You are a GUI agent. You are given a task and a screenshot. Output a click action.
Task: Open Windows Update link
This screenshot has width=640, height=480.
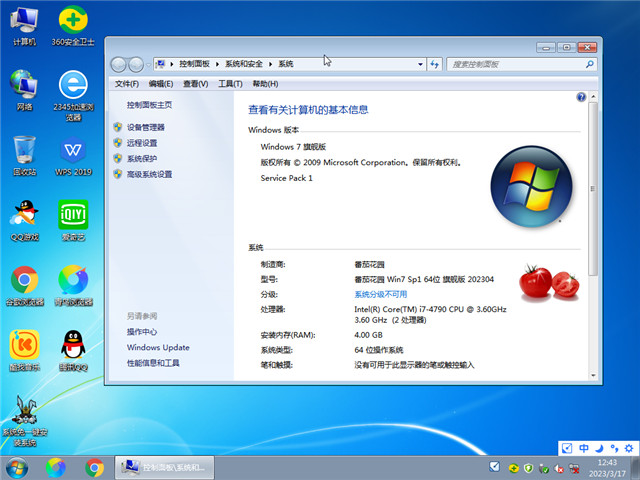pos(158,347)
